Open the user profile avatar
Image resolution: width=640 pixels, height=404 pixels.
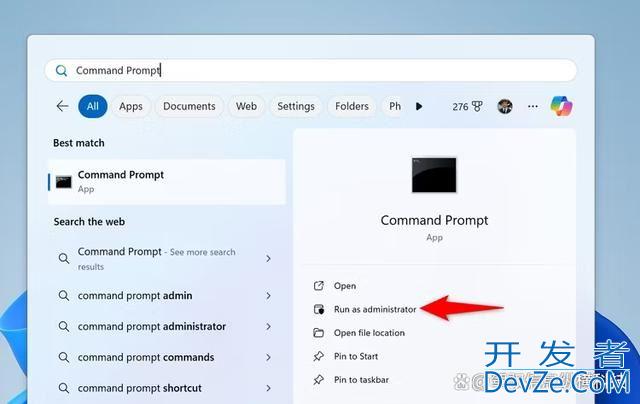click(505, 107)
